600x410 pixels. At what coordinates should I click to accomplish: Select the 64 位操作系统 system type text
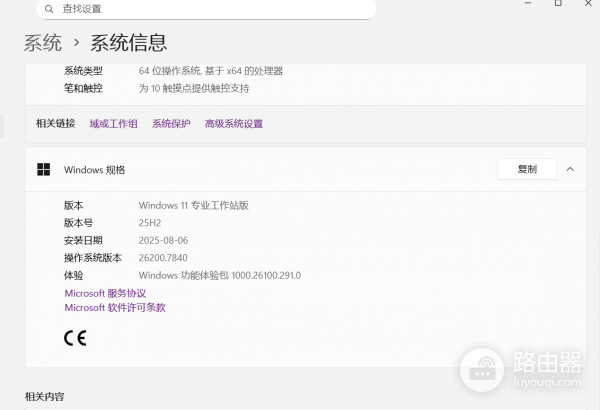(211, 71)
